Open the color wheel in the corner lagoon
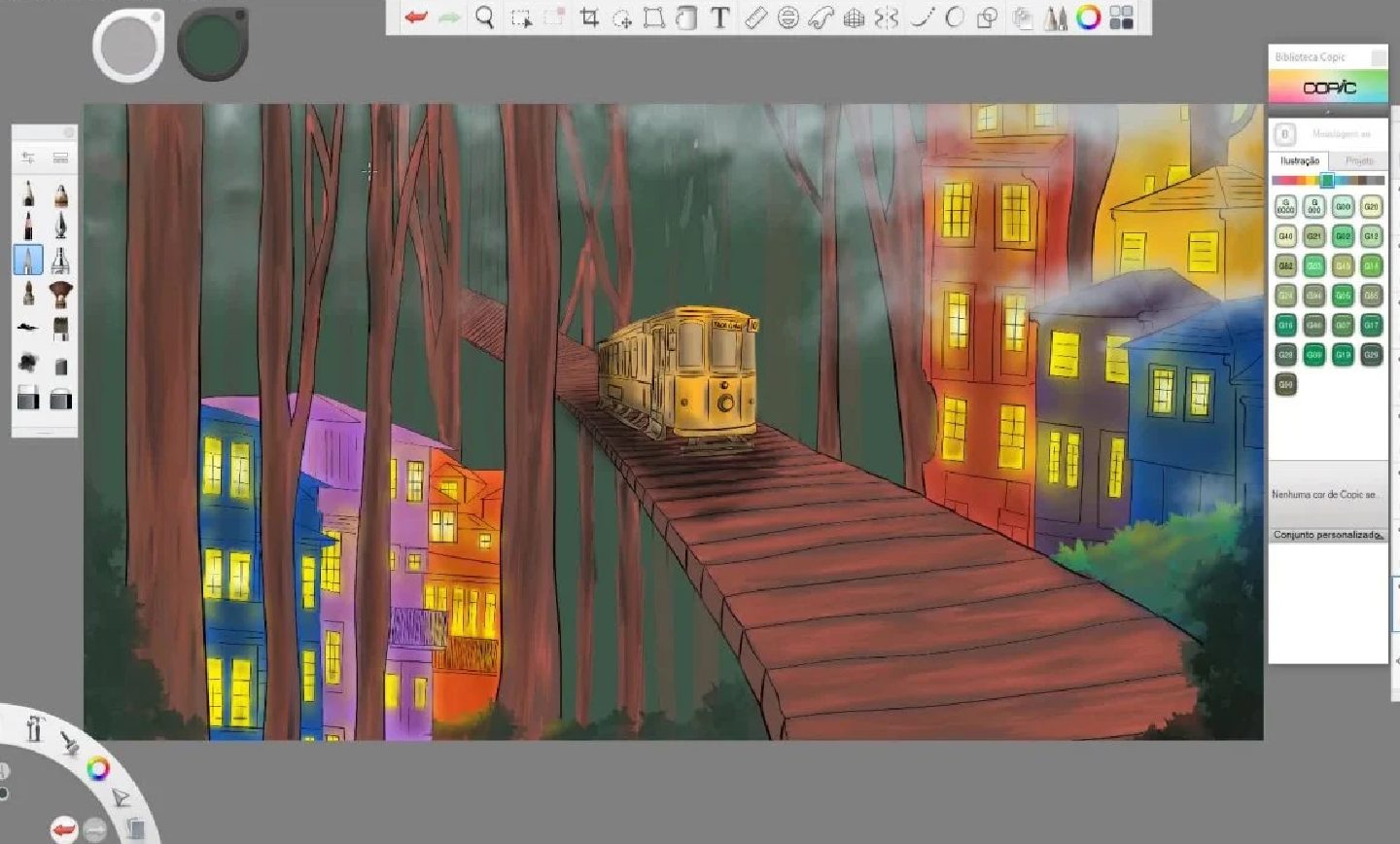The width and height of the screenshot is (1400, 844). point(97,769)
